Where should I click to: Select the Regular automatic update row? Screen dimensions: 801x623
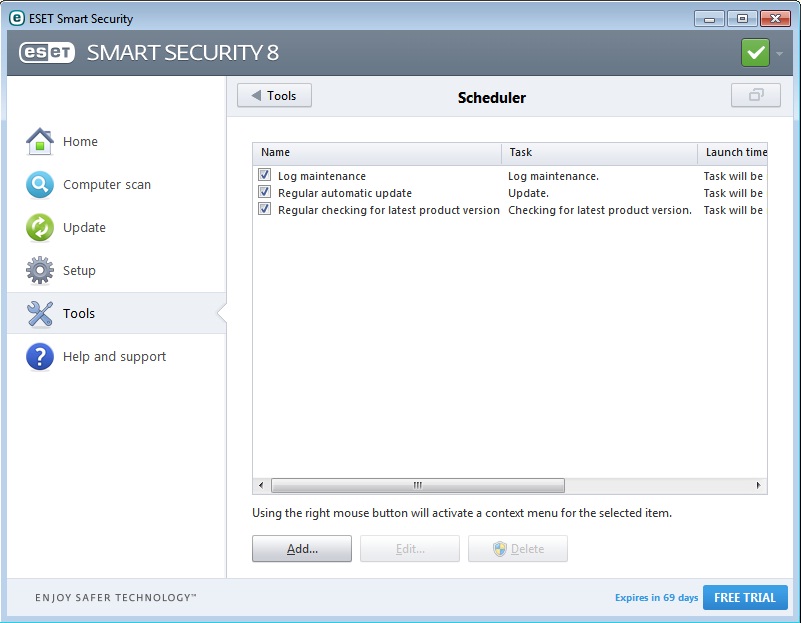(510, 193)
